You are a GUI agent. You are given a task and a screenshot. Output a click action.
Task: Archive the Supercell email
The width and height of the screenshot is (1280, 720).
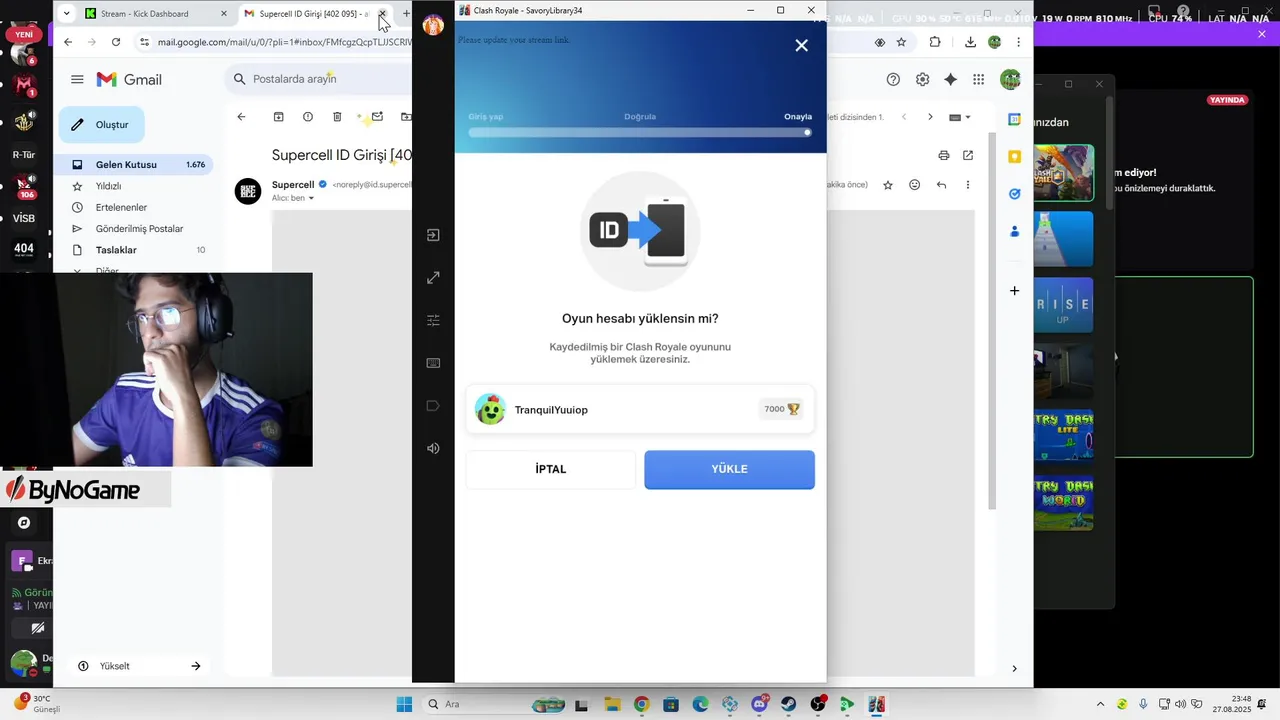coord(279,117)
